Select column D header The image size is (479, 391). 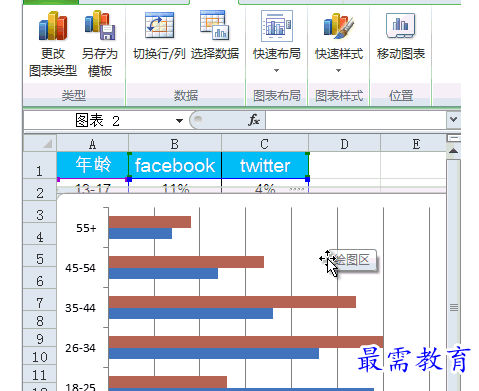point(344,144)
